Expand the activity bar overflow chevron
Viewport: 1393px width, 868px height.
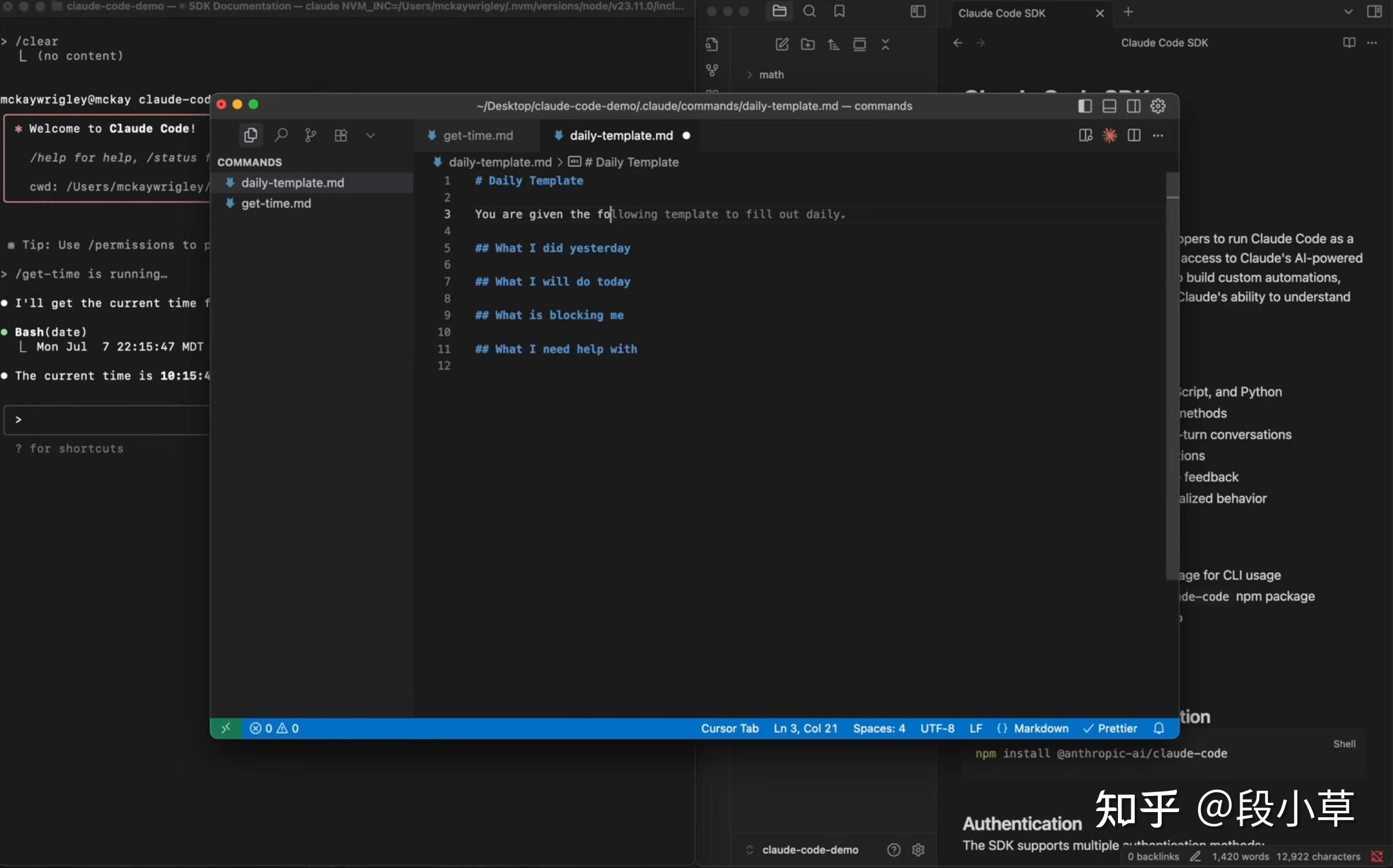coord(370,135)
